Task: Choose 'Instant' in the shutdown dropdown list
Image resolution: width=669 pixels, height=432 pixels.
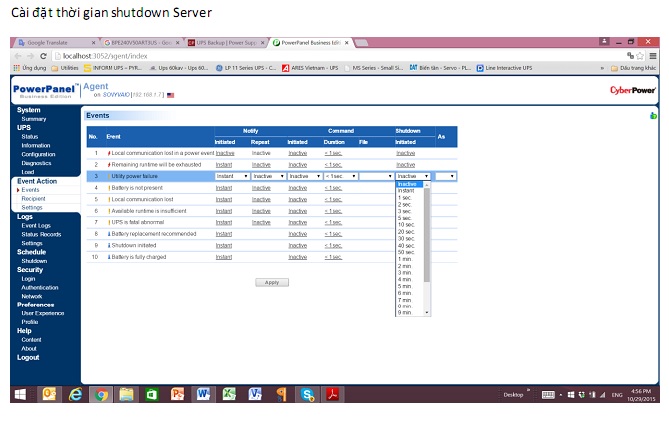Action: [406, 190]
